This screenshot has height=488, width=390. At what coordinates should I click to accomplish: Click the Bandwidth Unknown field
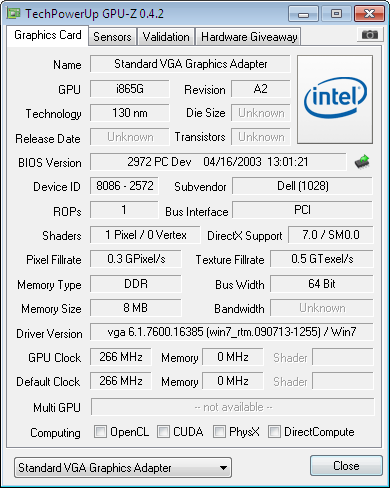point(322,308)
